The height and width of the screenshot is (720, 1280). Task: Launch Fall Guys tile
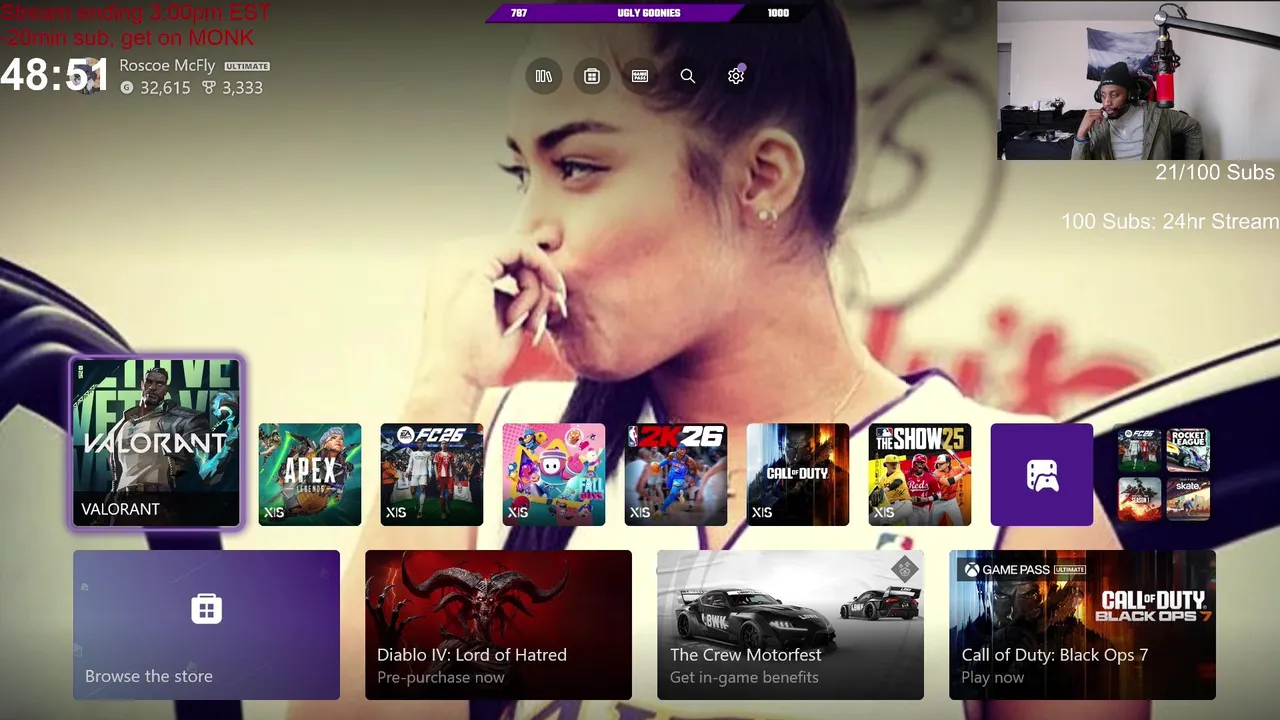554,475
